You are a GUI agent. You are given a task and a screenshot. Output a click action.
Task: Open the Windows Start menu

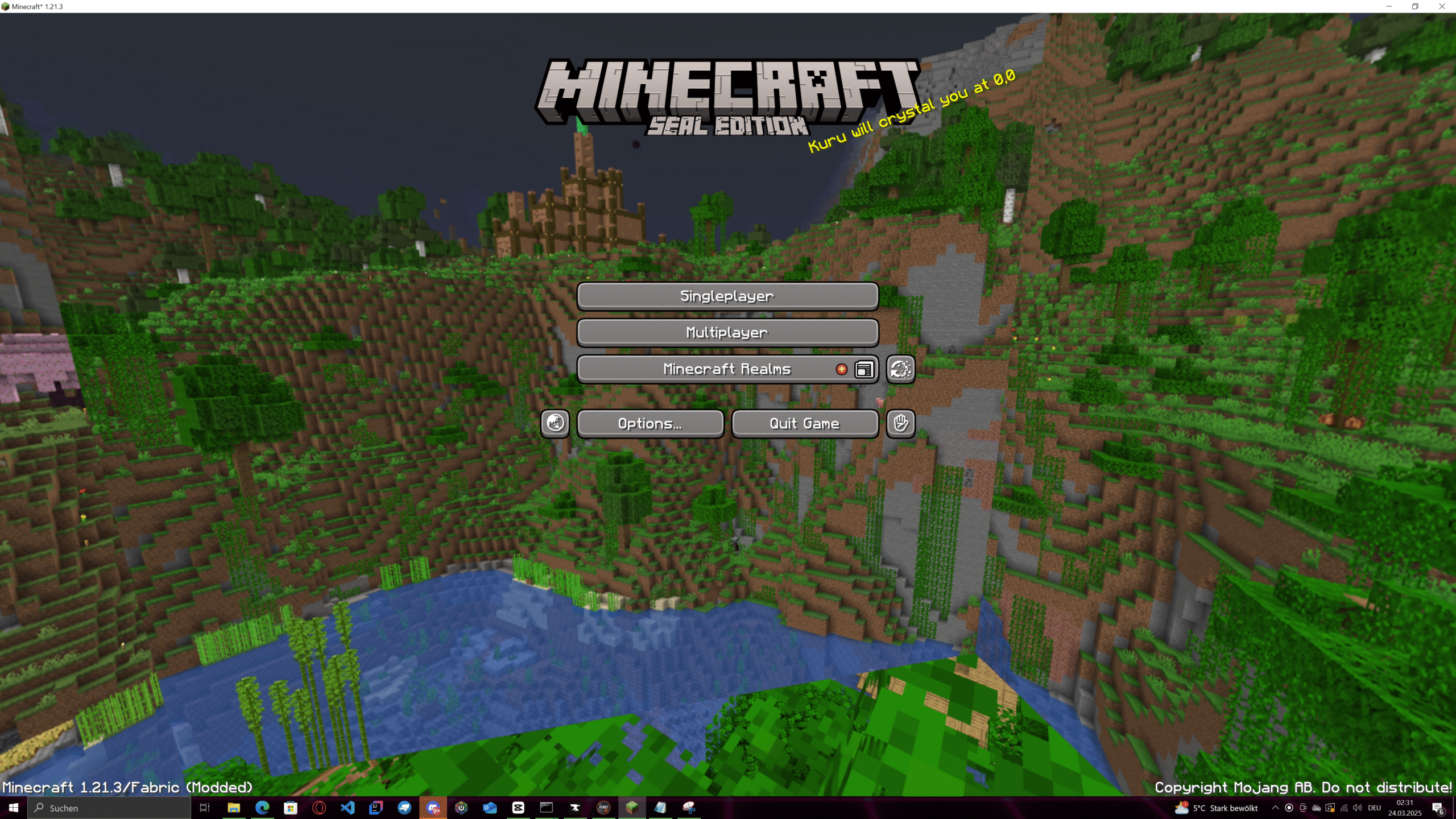point(14,808)
